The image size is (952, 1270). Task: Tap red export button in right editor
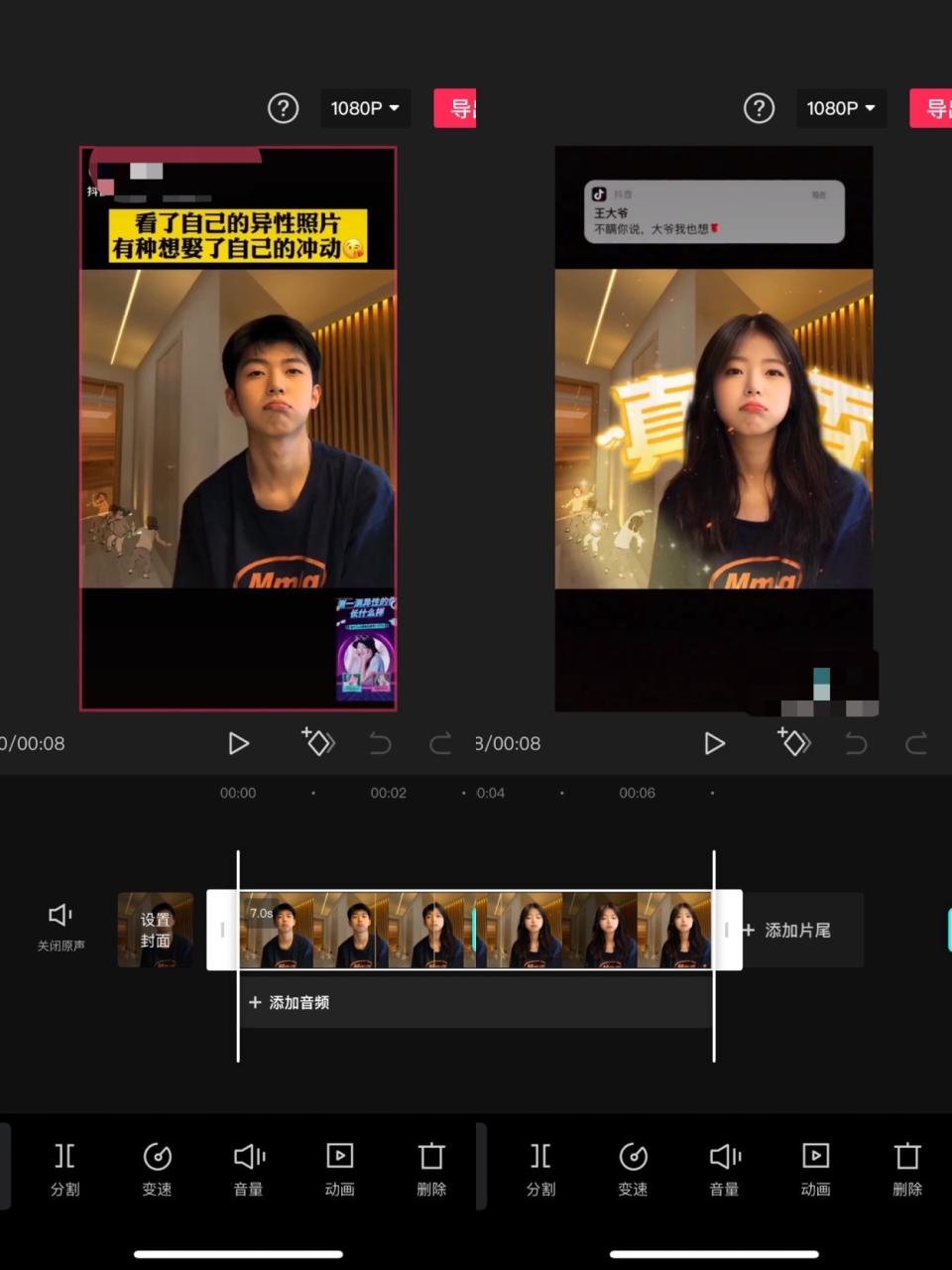[x=931, y=108]
